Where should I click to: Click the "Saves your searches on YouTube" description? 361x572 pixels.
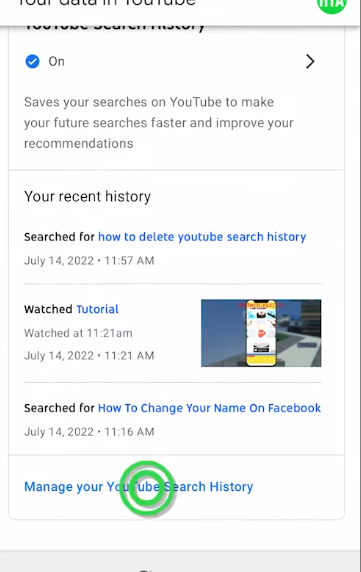tap(159, 123)
